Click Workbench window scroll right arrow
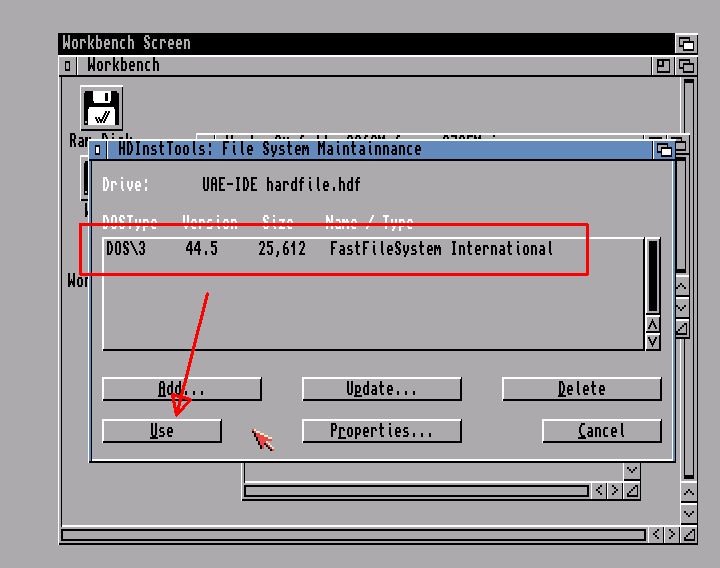This screenshot has height=568, width=720. tap(671, 535)
